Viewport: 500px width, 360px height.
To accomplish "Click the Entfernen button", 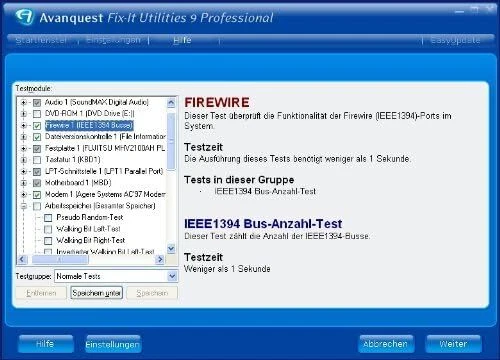I will point(41,293).
